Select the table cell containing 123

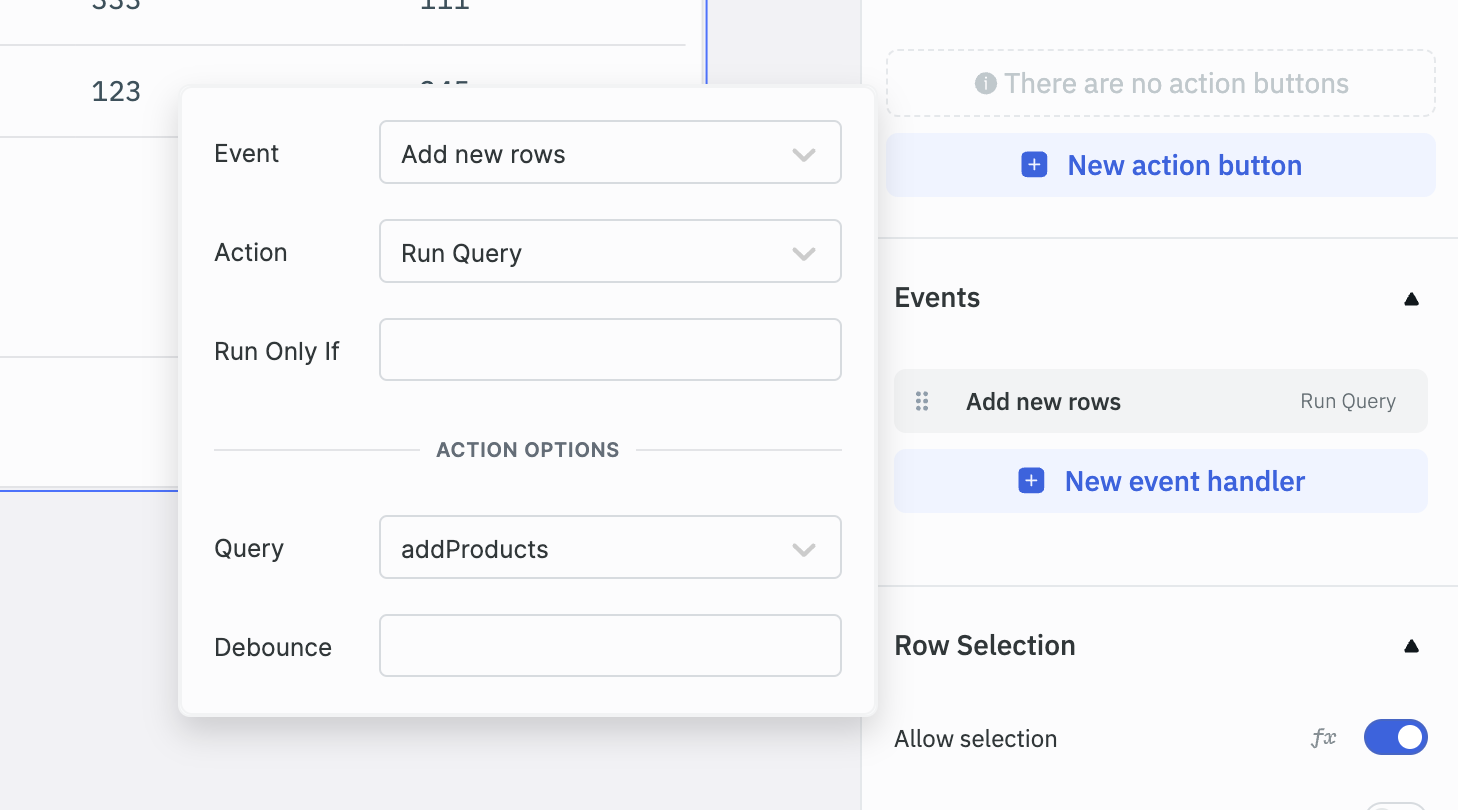116,92
